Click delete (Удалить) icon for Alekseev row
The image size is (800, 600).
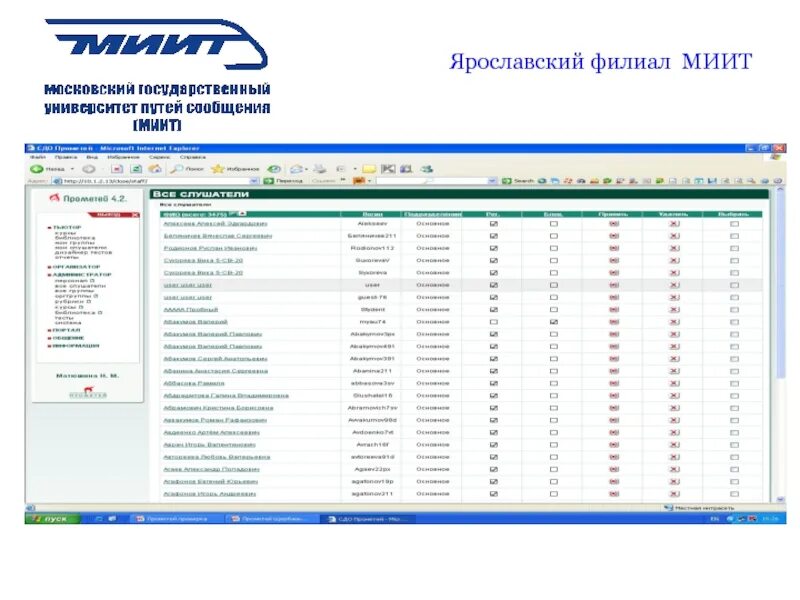[x=674, y=224]
